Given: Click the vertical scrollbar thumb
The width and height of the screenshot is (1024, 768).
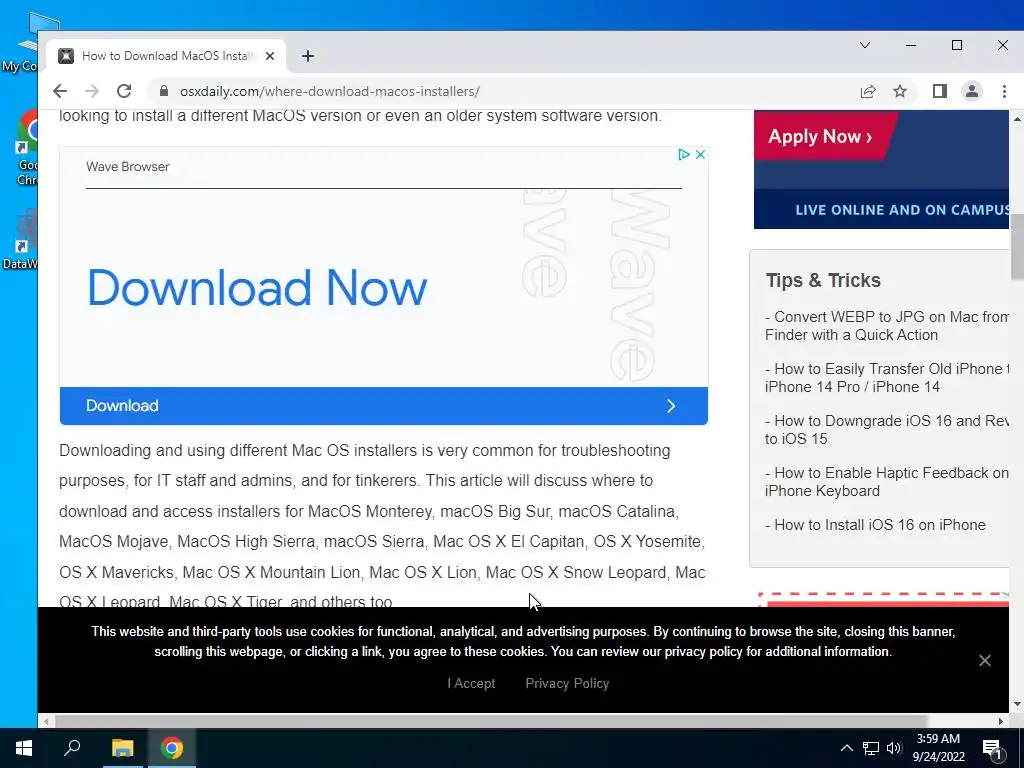Looking at the screenshot, I should [x=1017, y=246].
